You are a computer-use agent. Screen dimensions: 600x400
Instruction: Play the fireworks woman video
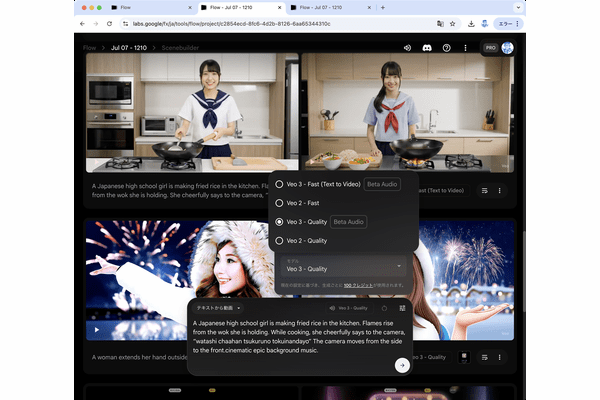coord(97,330)
